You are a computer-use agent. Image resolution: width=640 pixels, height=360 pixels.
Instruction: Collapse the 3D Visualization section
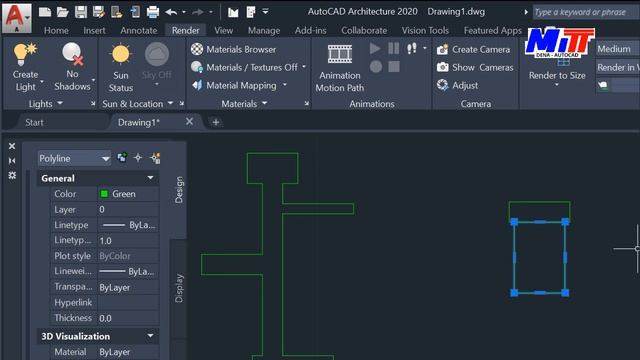150,336
